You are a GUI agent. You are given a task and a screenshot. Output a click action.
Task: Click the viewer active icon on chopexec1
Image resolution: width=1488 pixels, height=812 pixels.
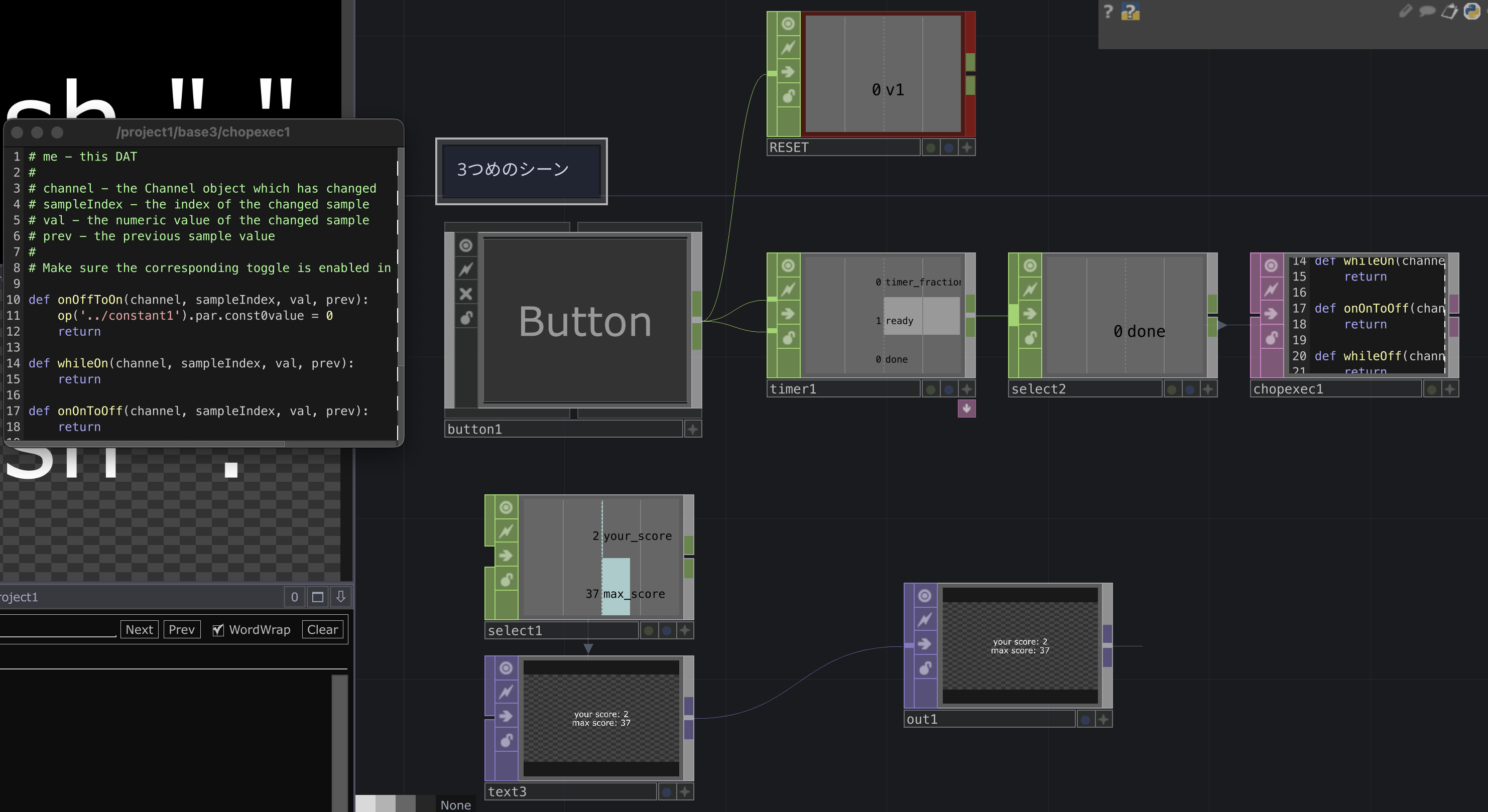point(1271,265)
